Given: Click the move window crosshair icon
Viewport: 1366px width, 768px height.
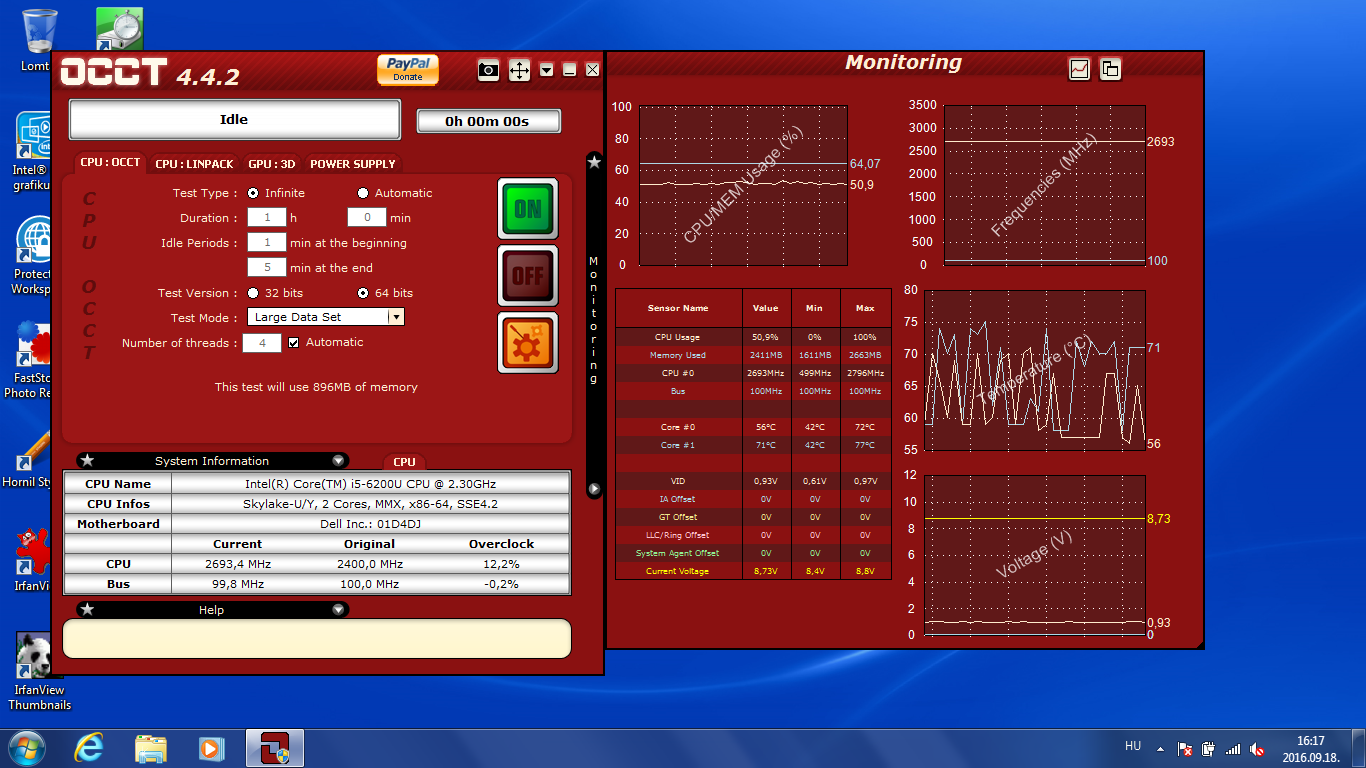Looking at the screenshot, I should click(519, 70).
